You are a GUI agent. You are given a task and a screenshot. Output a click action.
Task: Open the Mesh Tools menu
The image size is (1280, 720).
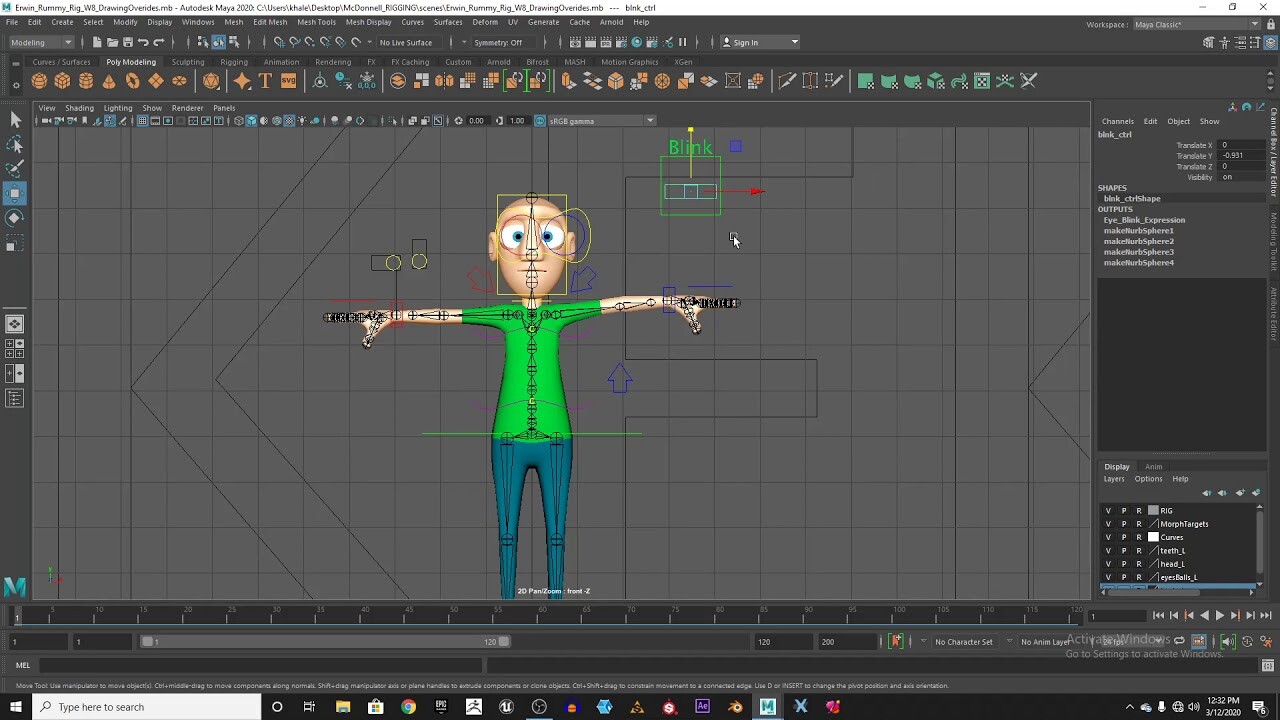pos(316,22)
